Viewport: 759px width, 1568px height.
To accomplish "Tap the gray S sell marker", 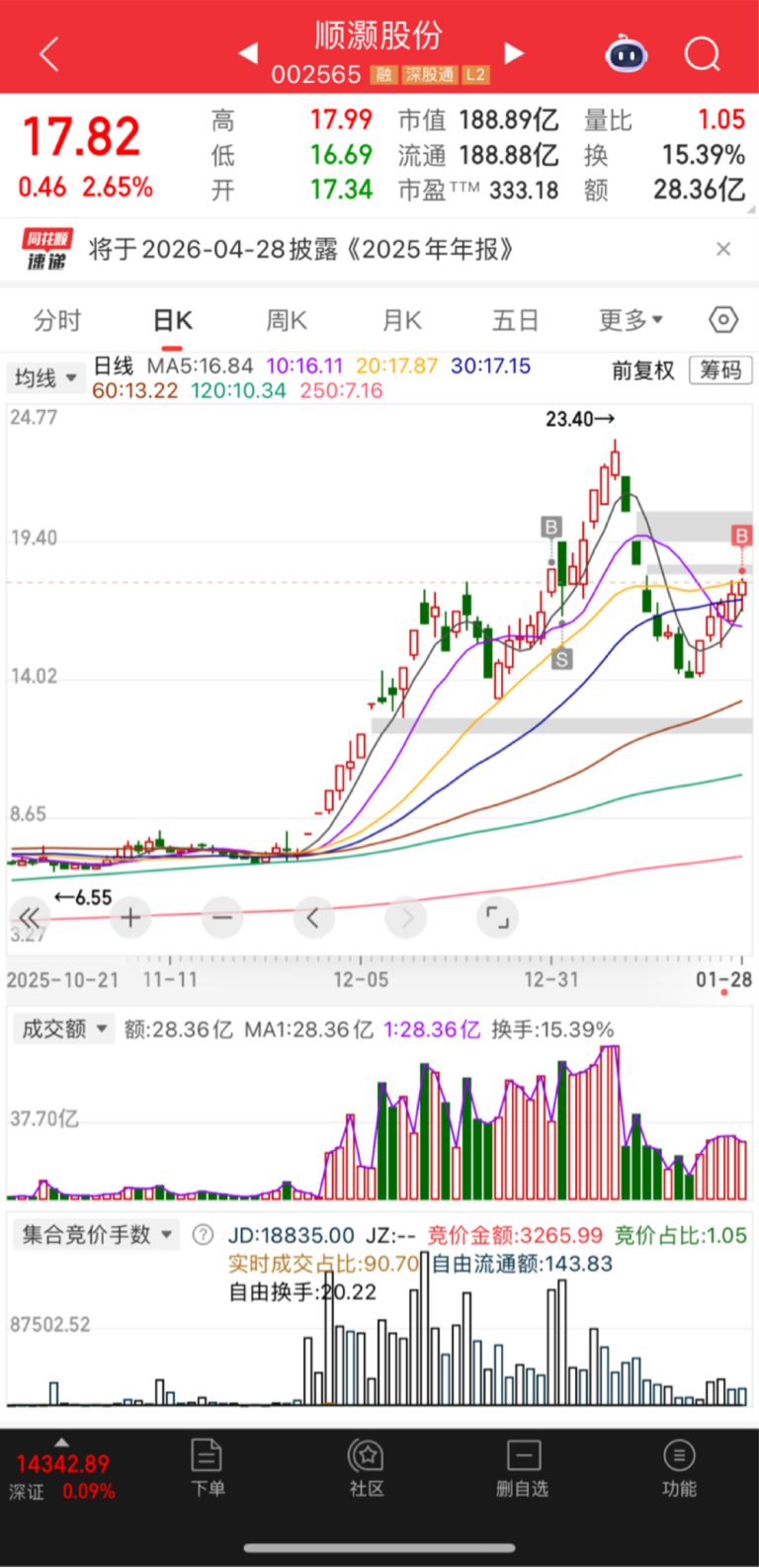I will point(561,659).
